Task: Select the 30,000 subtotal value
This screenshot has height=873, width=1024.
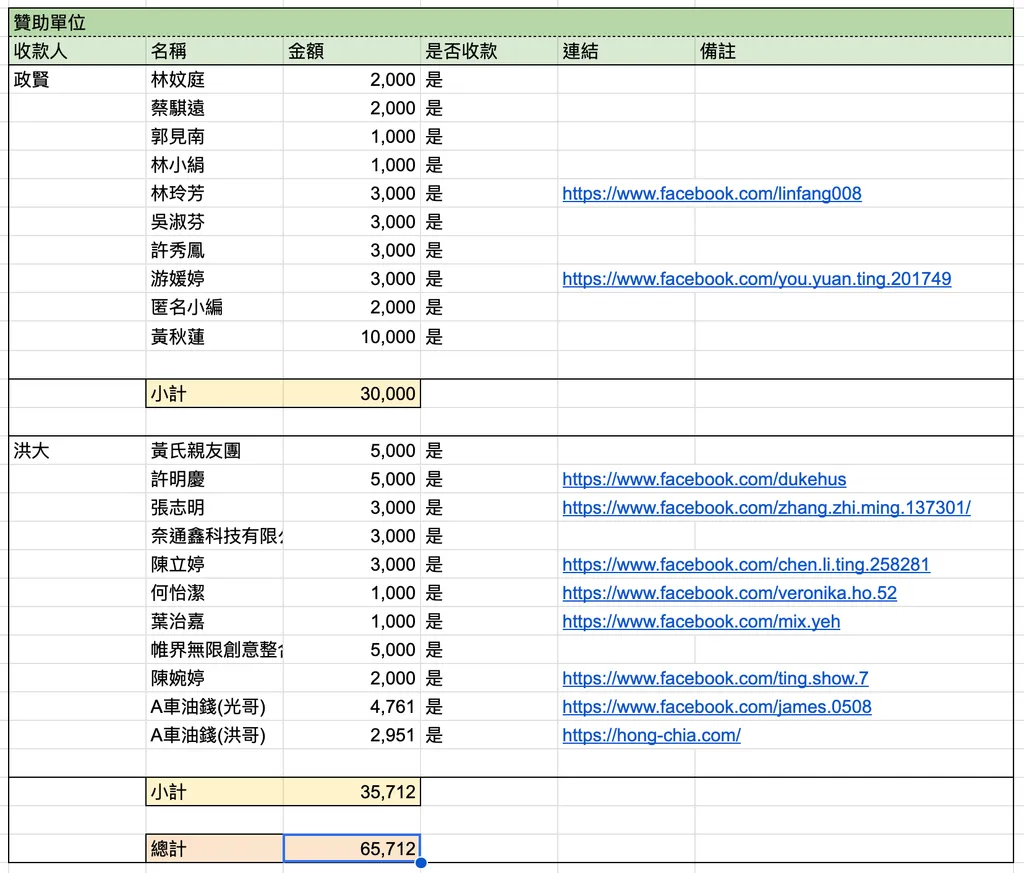Action: click(351, 394)
